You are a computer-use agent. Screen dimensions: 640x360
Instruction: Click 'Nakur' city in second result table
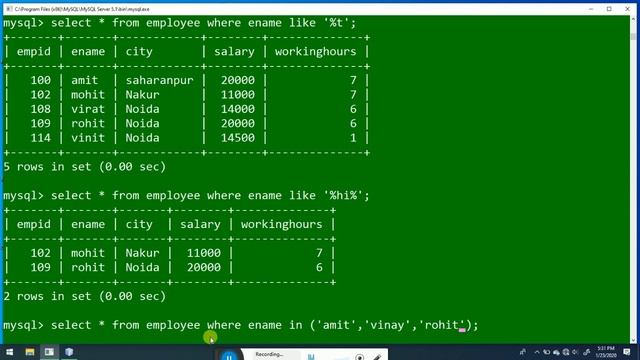point(142,253)
